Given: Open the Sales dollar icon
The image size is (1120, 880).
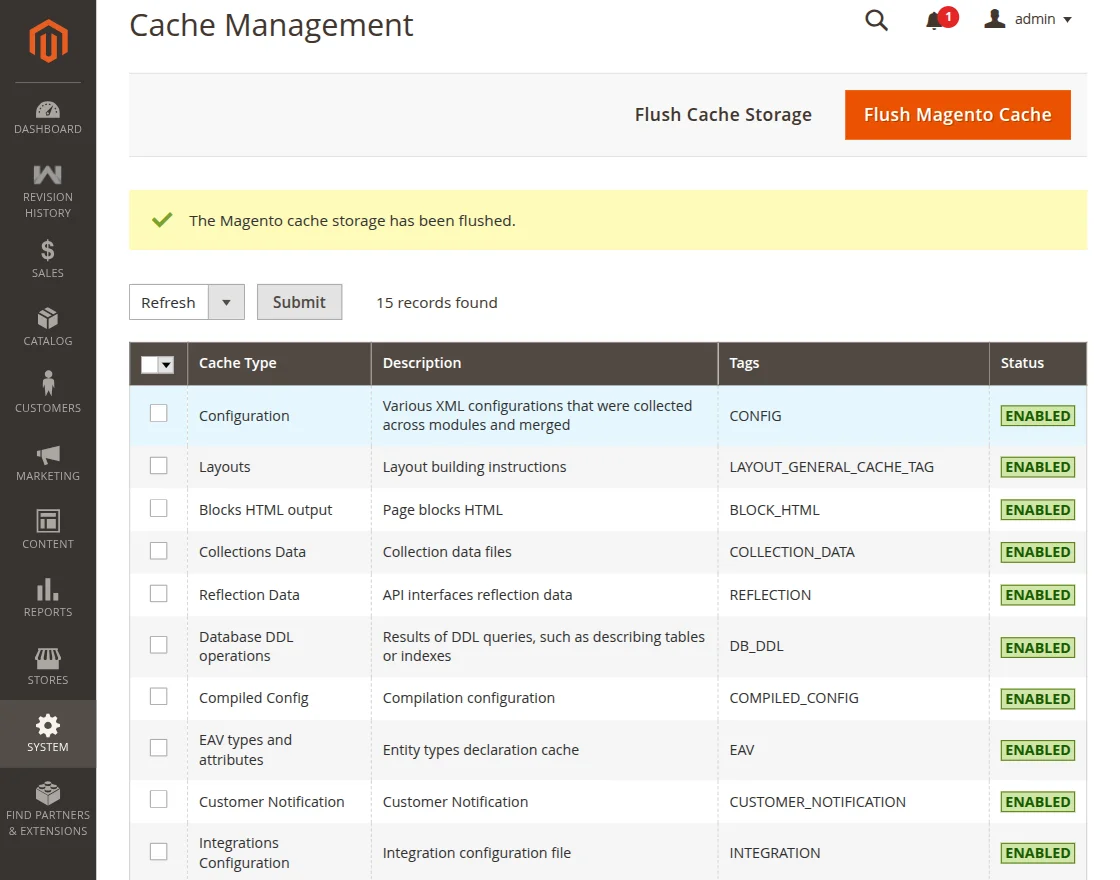Looking at the screenshot, I should click(x=48, y=250).
